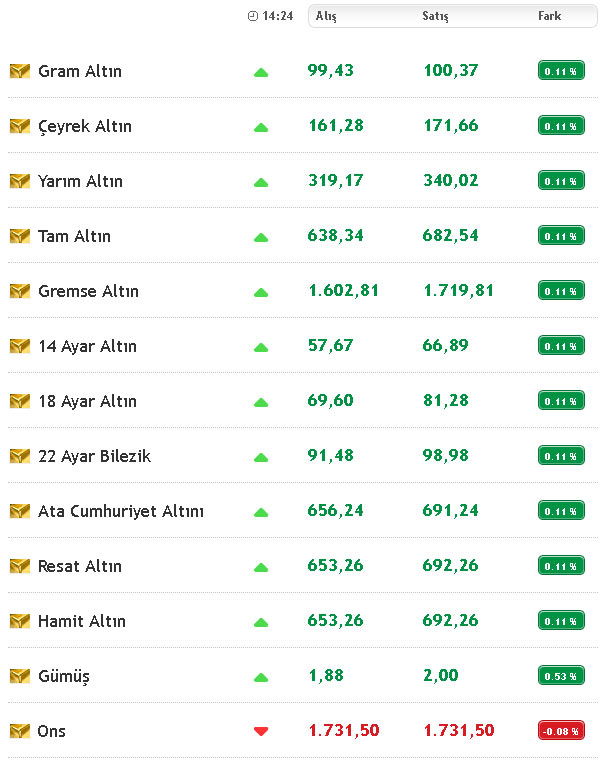Click the gold bar icon beside Gram Altın
The width and height of the screenshot is (608, 762).
click(20, 71)
